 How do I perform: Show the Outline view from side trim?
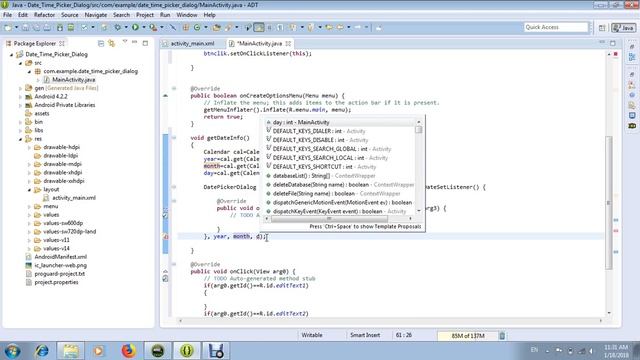[x=632, y=57]
